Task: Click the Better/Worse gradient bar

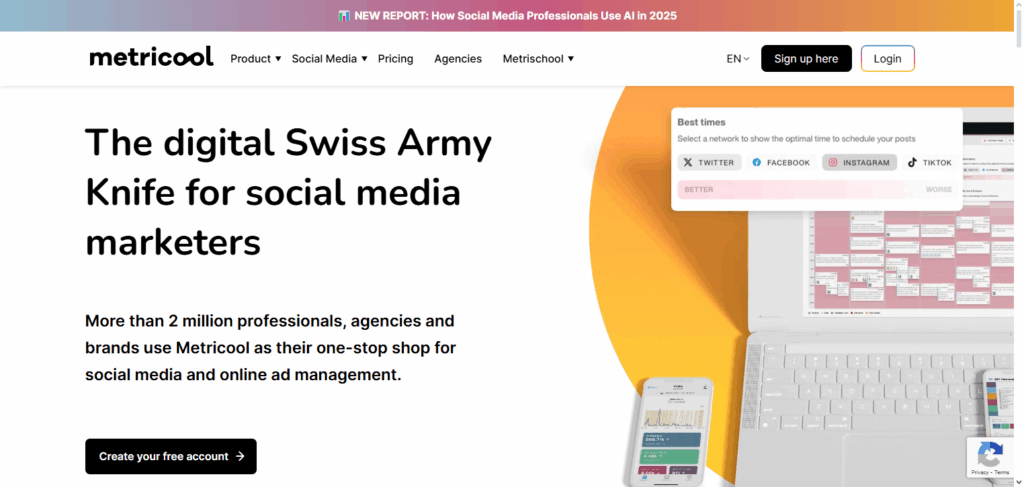Action: (x=818, y=189)
